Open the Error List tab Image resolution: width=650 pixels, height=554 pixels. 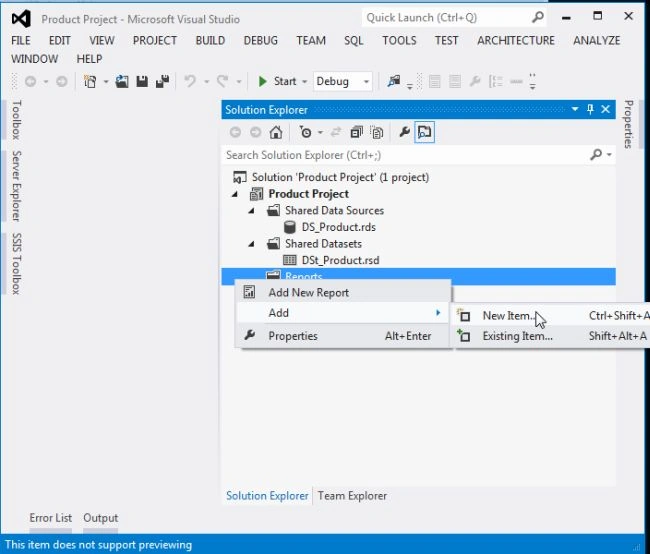[x=51, y=518]
